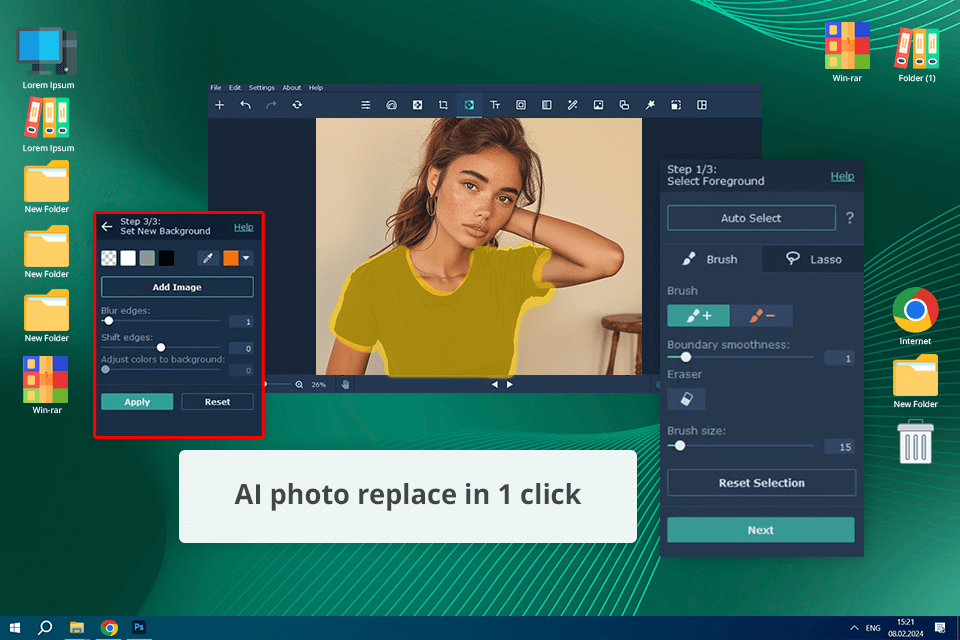Open Photoshop from the Windows taskbar

(140, 627)
